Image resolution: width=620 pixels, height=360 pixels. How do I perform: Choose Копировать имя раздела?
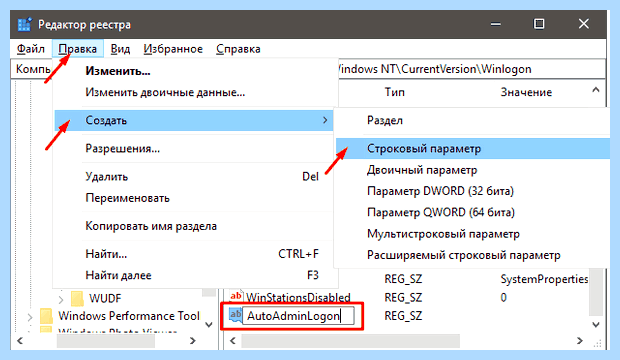[196, 226]
